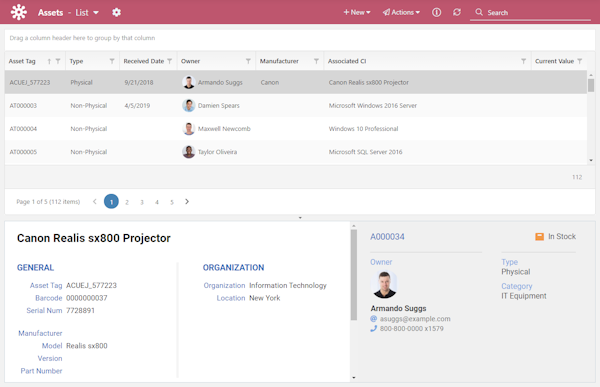This screenshot has height=387, width=600.
Task: Click filter icon on Current Value column
Action: click(x=580, y=61)
